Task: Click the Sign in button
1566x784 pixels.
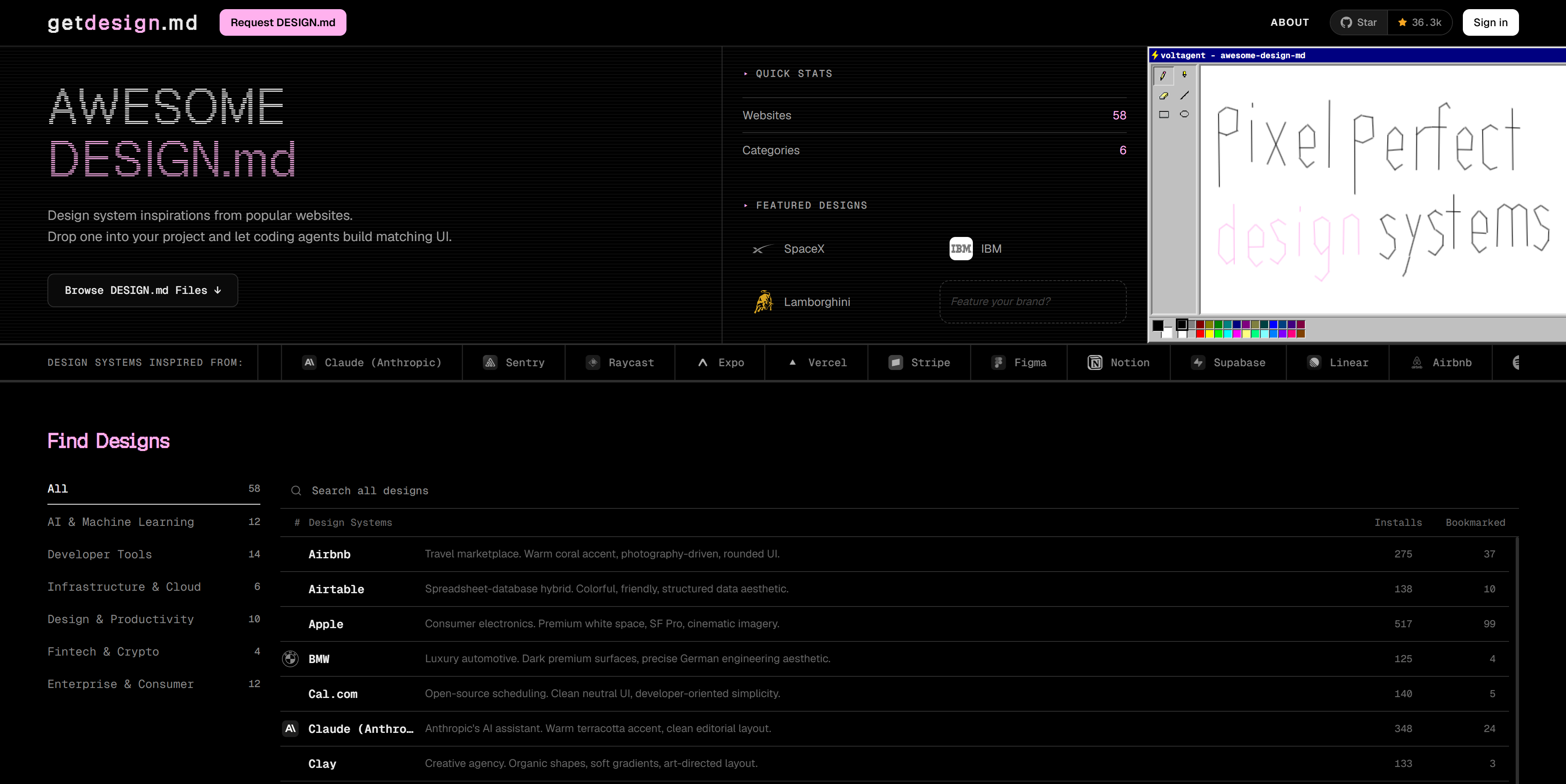Action: click(x=1490, y=22)
